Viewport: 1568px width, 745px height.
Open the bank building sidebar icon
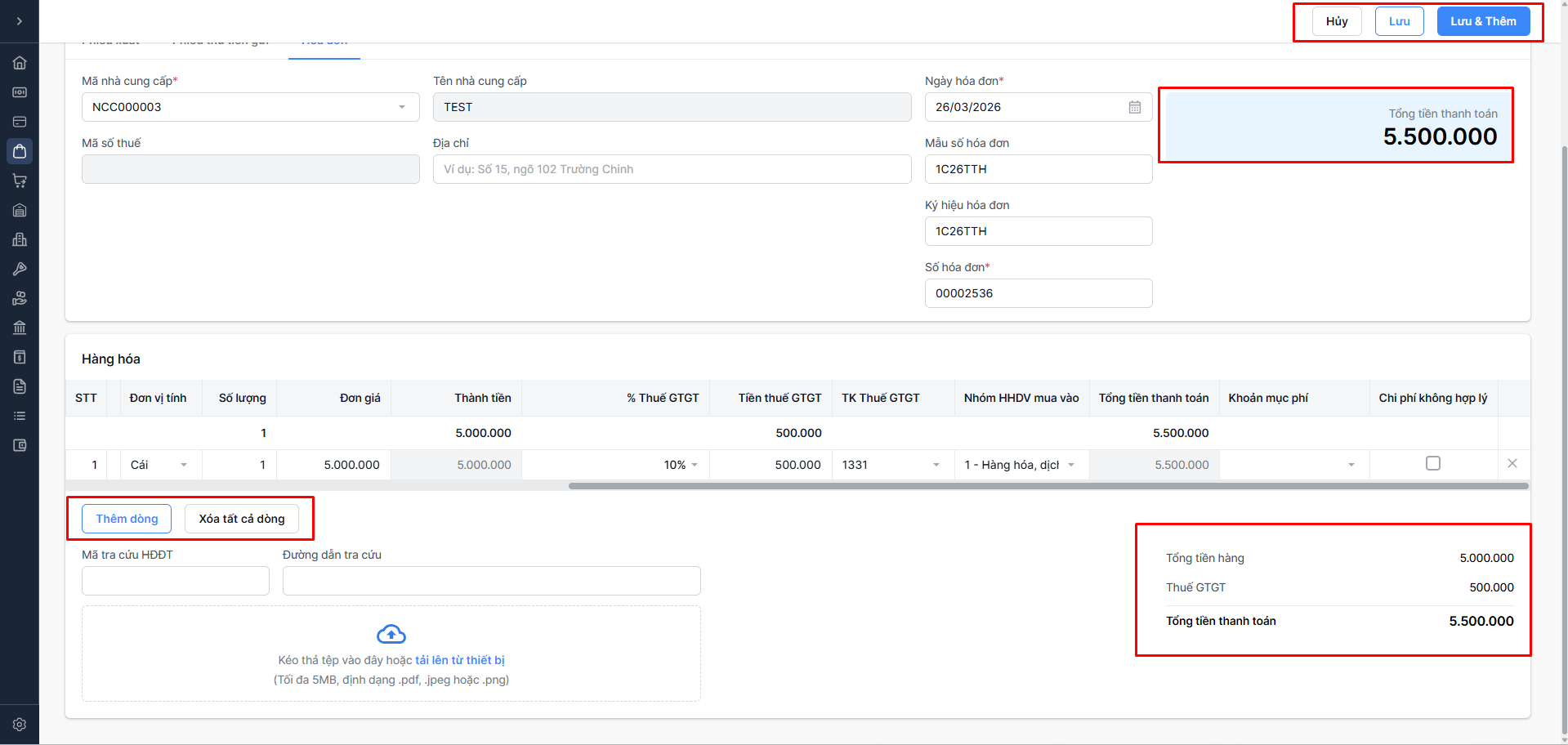coord(20,328)
